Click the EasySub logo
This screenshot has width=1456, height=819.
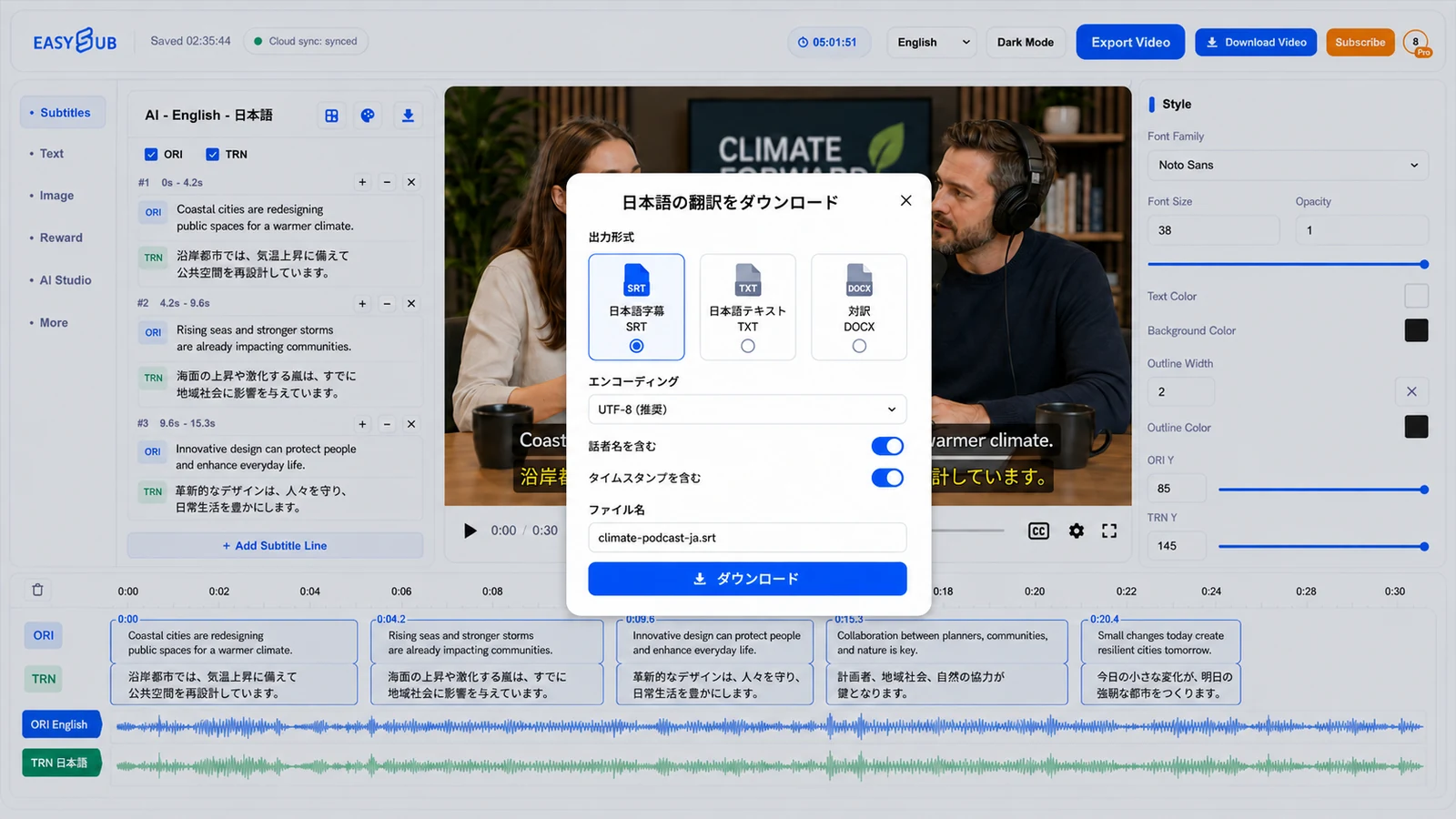75,41
